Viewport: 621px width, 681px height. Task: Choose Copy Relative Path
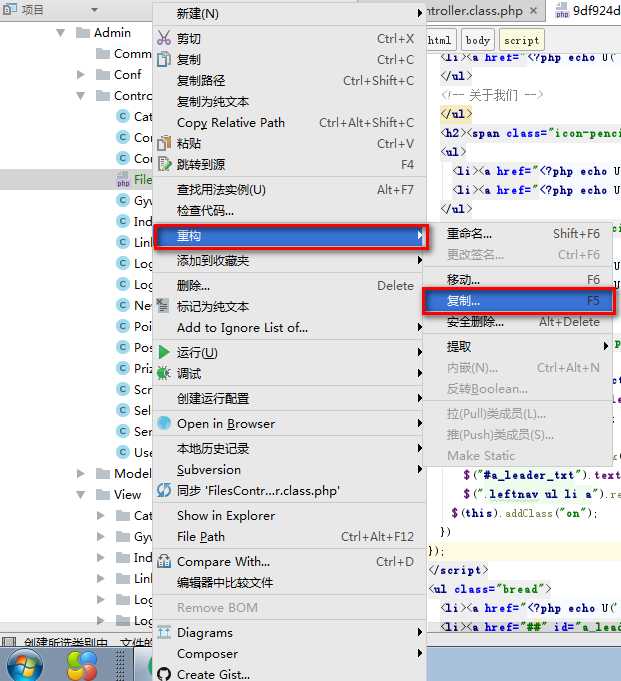290,122
